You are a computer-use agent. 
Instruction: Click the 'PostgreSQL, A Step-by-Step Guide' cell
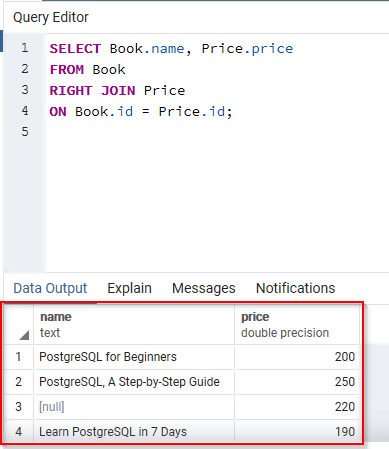[x=134, y=382]
